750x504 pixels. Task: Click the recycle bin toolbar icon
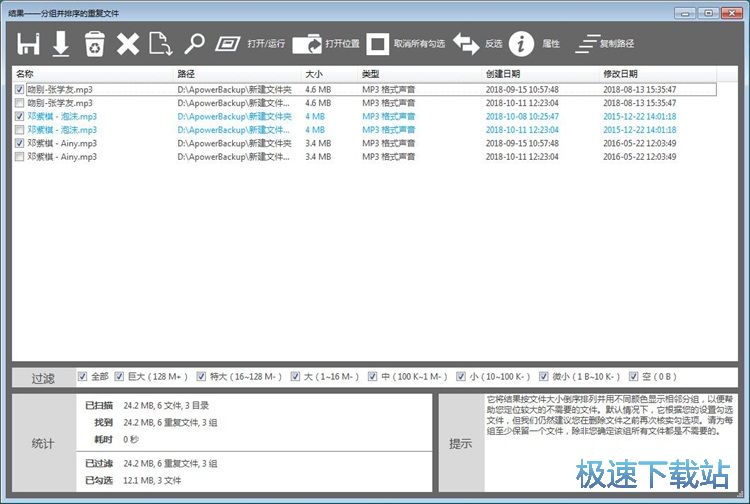(94, 44)
